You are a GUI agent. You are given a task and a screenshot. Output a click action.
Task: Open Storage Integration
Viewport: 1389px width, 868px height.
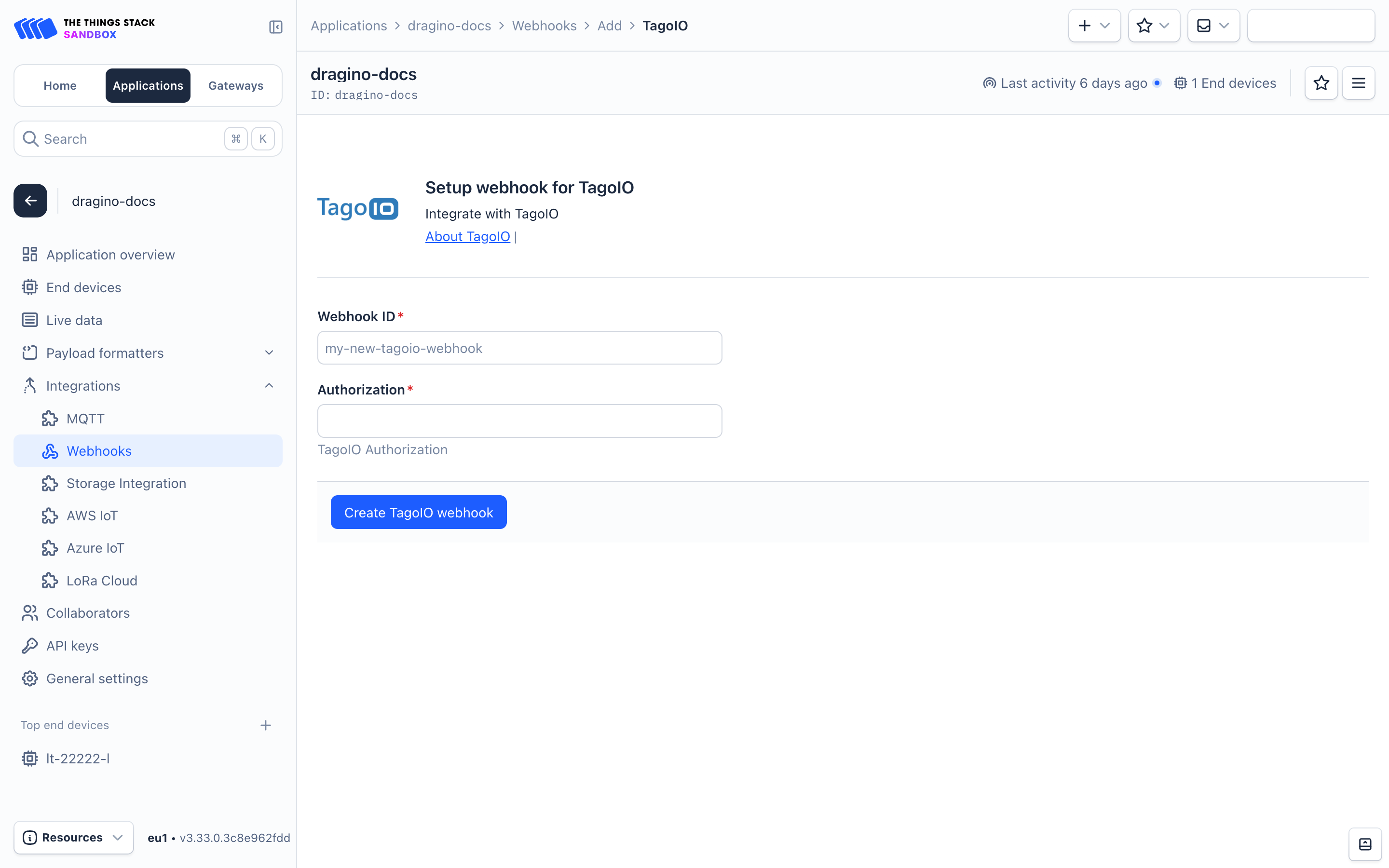point(148,483)
